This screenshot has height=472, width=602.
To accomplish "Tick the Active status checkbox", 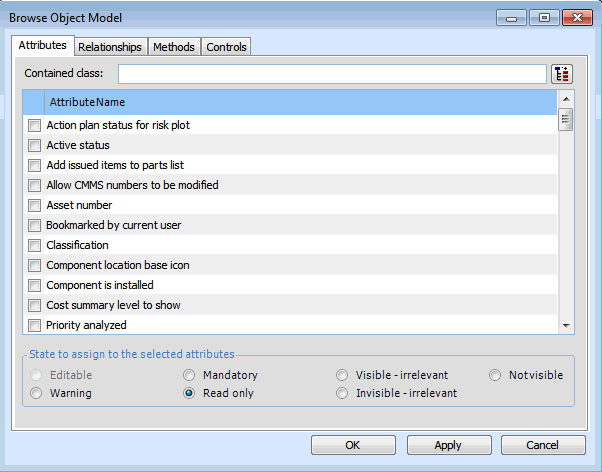I will pos(34,145).
